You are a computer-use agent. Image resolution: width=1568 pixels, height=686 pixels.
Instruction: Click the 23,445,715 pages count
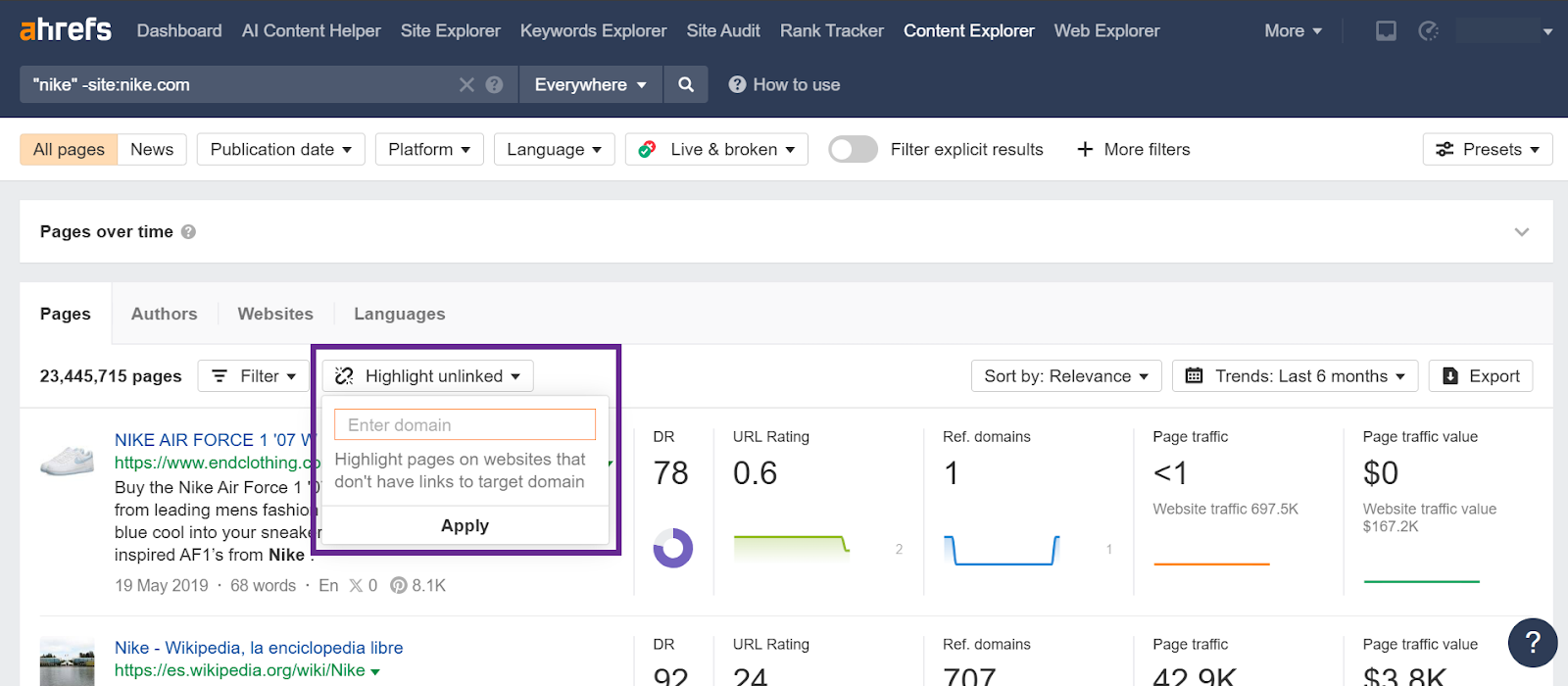111,376
